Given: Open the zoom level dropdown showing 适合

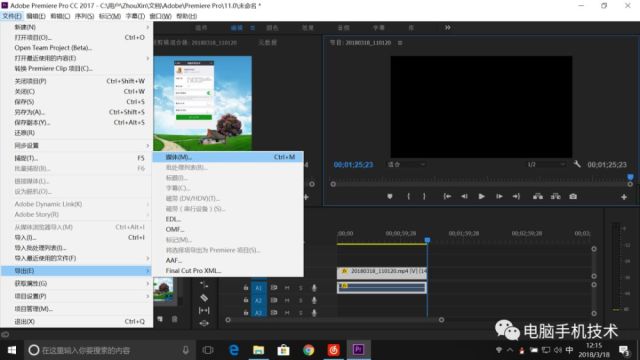Looking at the screenshot, I should point(407,164).
